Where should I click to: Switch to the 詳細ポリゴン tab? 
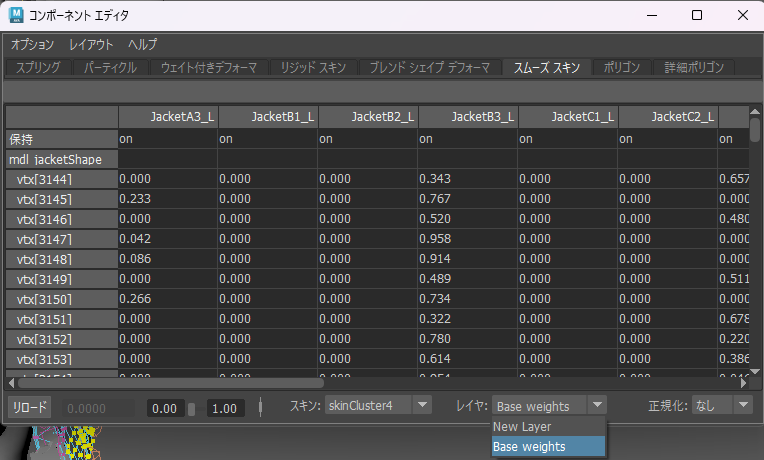click(694, 67)
